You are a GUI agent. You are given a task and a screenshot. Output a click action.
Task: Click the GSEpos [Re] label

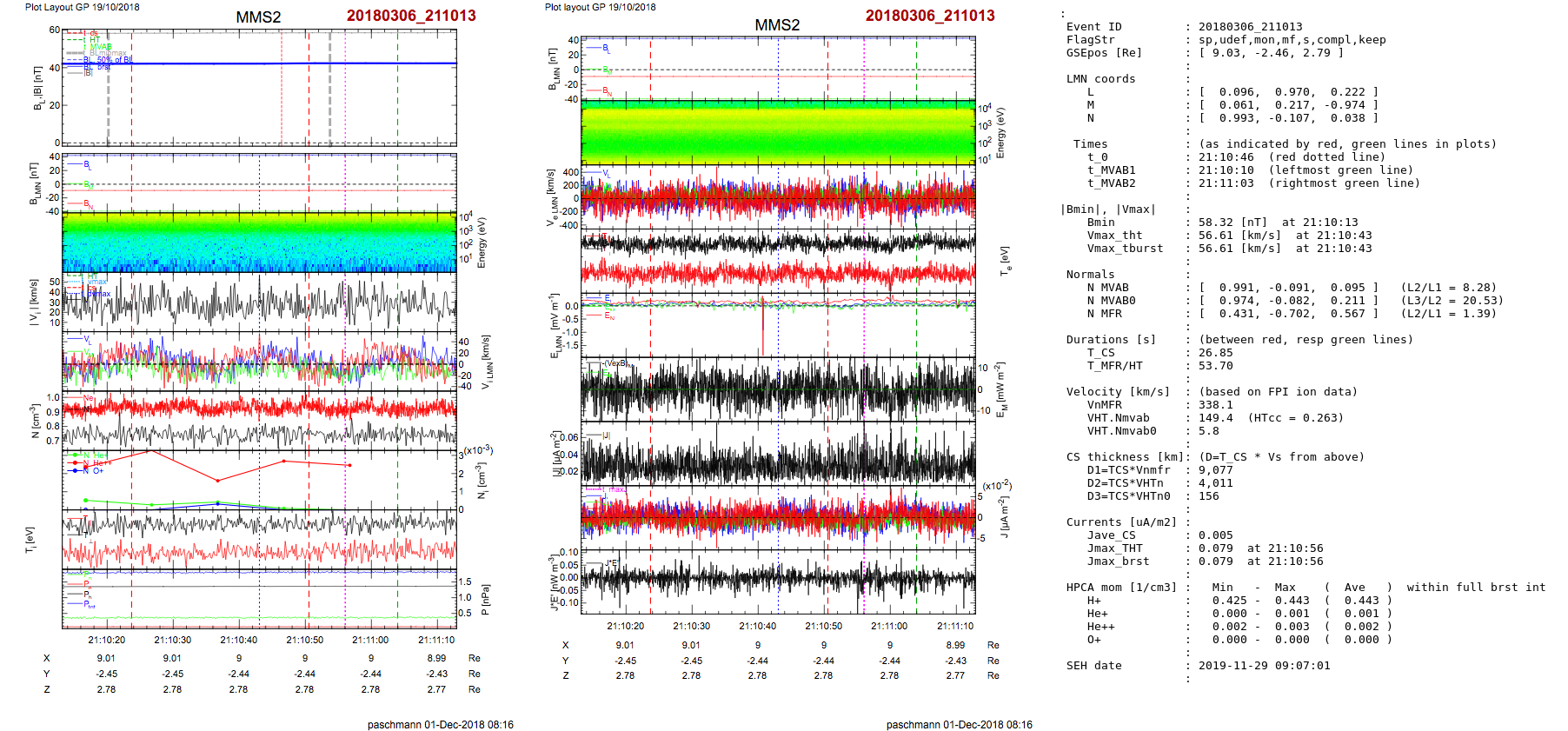[x=1104, y=53]
